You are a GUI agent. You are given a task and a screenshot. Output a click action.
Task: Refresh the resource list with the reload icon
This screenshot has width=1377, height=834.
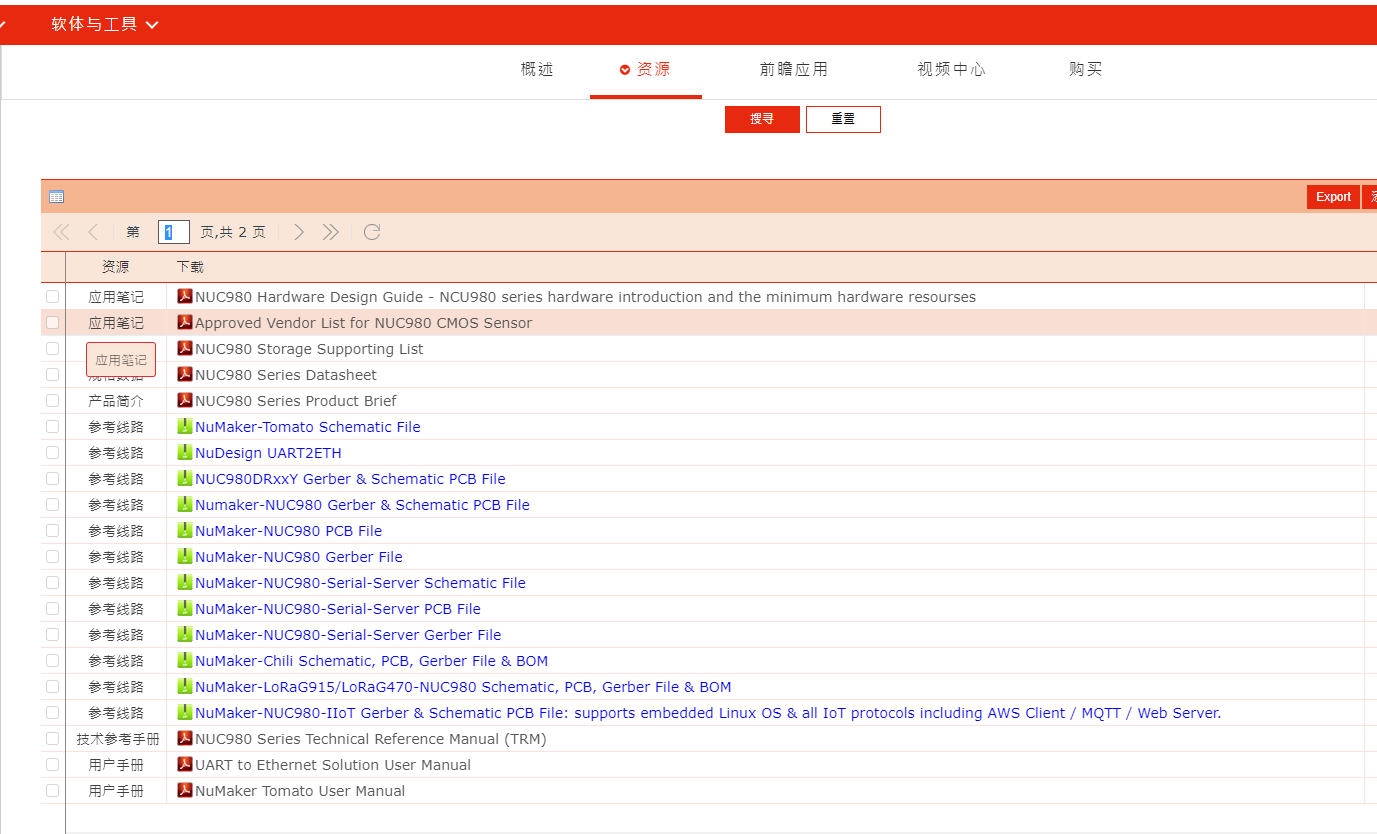coord(372,231)
